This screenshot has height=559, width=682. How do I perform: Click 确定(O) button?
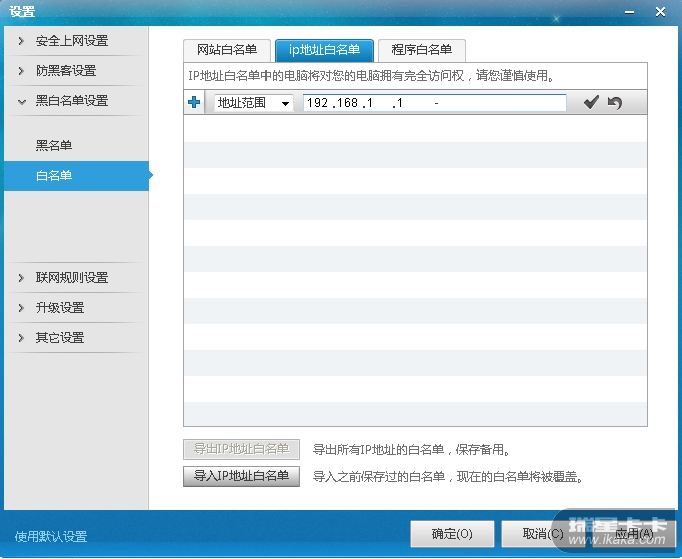pos(452,534)
